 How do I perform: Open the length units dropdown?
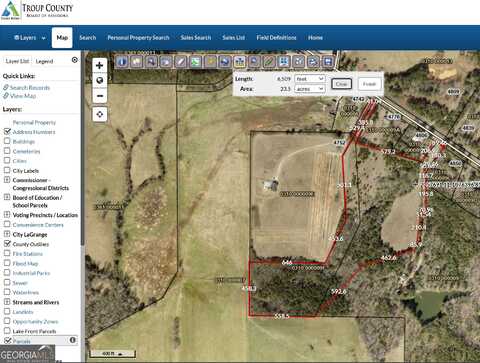point(310,79)
